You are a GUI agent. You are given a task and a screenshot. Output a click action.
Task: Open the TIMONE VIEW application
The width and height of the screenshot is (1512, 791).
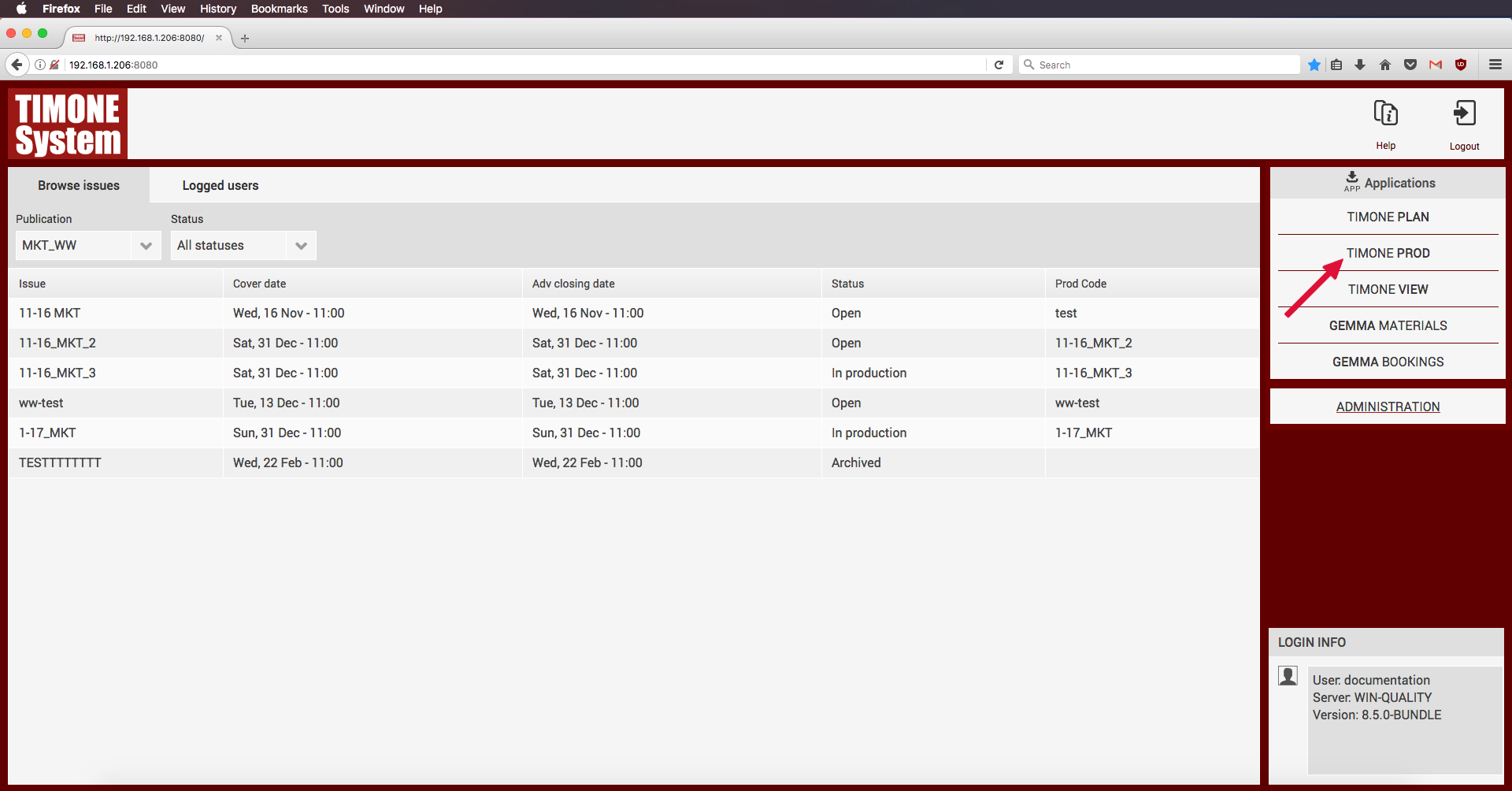[x=1388, y=289]
